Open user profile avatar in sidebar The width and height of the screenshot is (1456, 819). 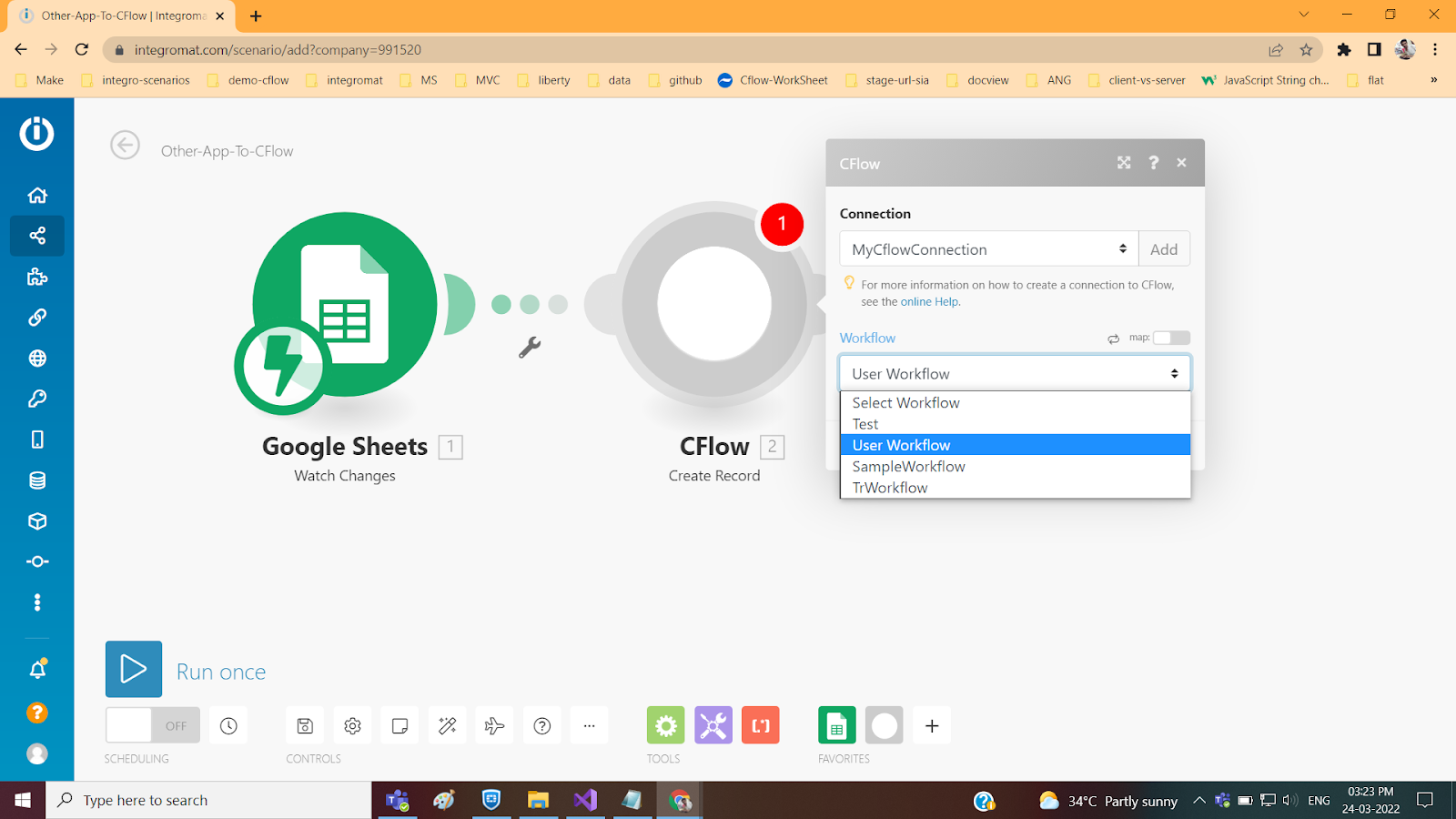pos(37,753)
